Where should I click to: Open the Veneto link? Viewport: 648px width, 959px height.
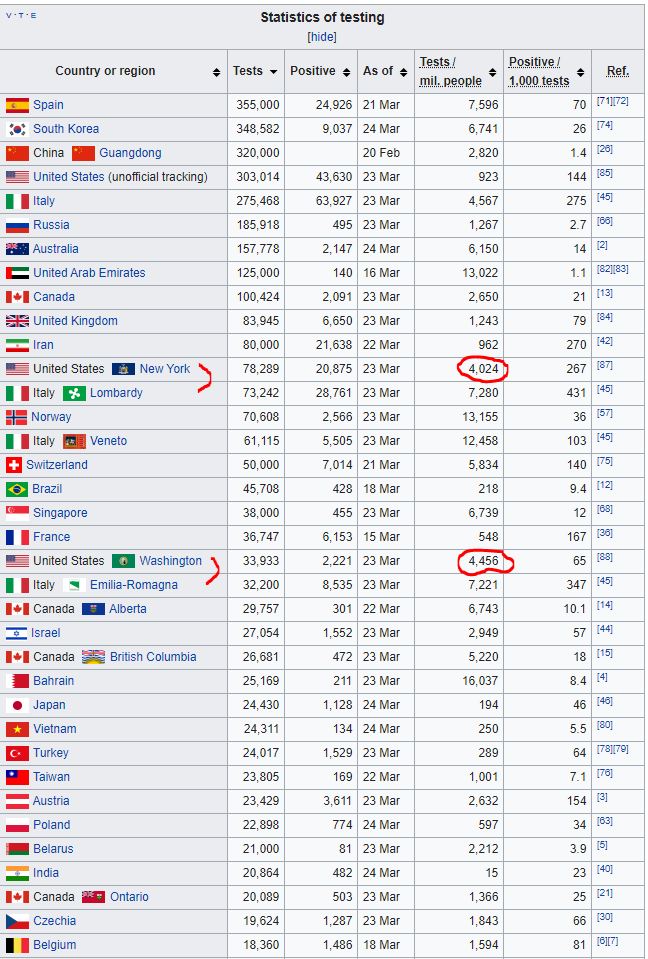pyautogui.click(x=109, y=440)
